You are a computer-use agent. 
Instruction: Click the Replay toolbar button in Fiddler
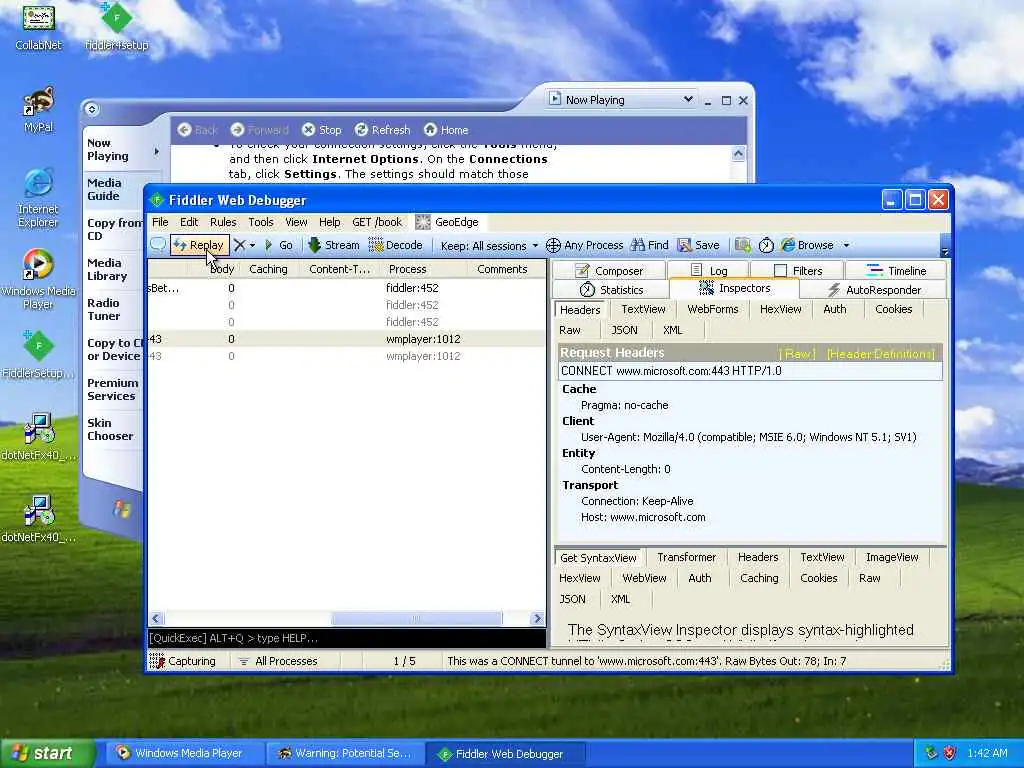pos(199,246)
